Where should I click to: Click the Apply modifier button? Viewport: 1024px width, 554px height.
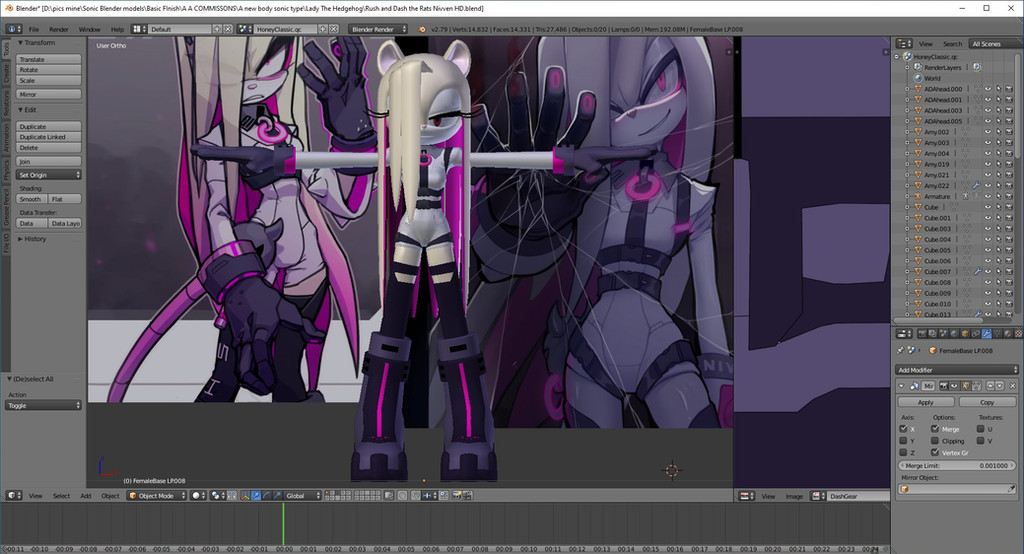pyautogui.click(x=925, y=402)
